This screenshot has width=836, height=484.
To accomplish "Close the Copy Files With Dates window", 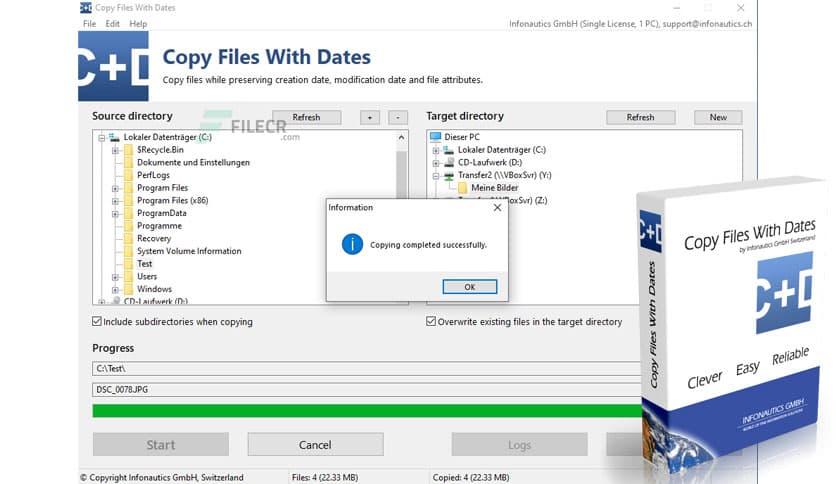I will click(741, 8).
